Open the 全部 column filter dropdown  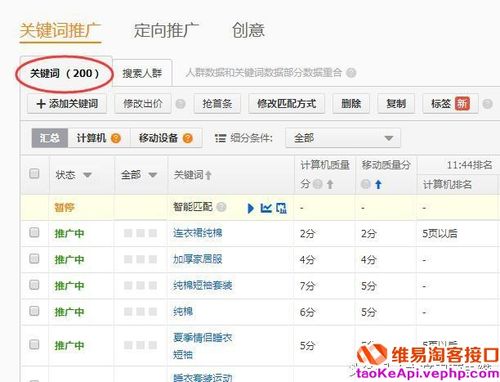pyautogui.click(x=153, y=175)
